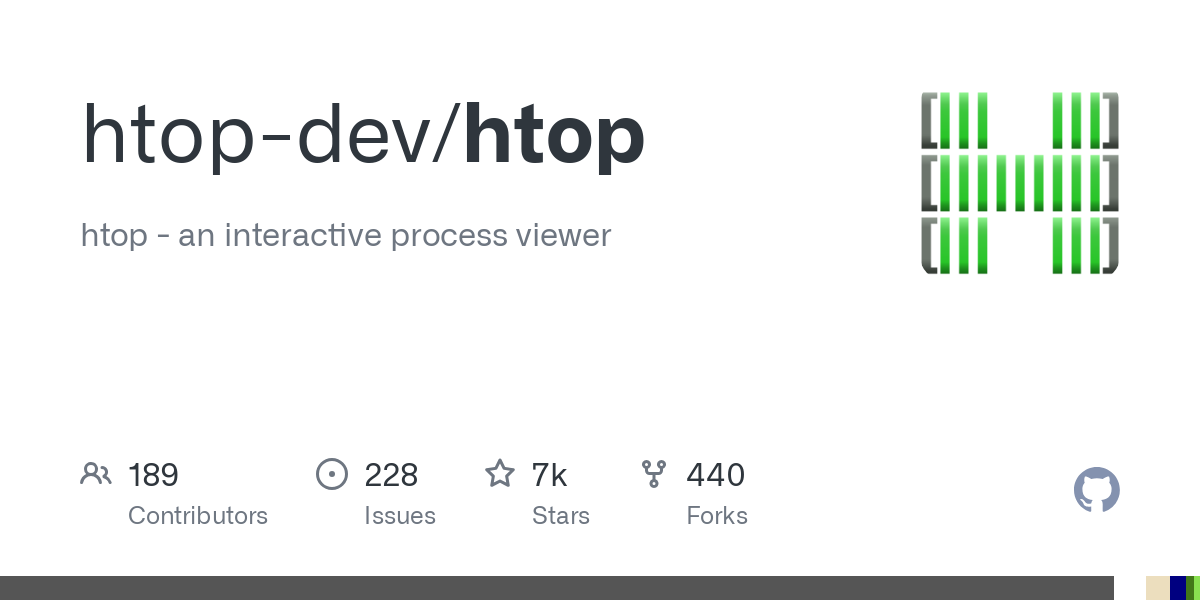The image size is (1200, 600).
Task: Click the 440 forks count
Action: pyautogui.click(x=716, y=475)
